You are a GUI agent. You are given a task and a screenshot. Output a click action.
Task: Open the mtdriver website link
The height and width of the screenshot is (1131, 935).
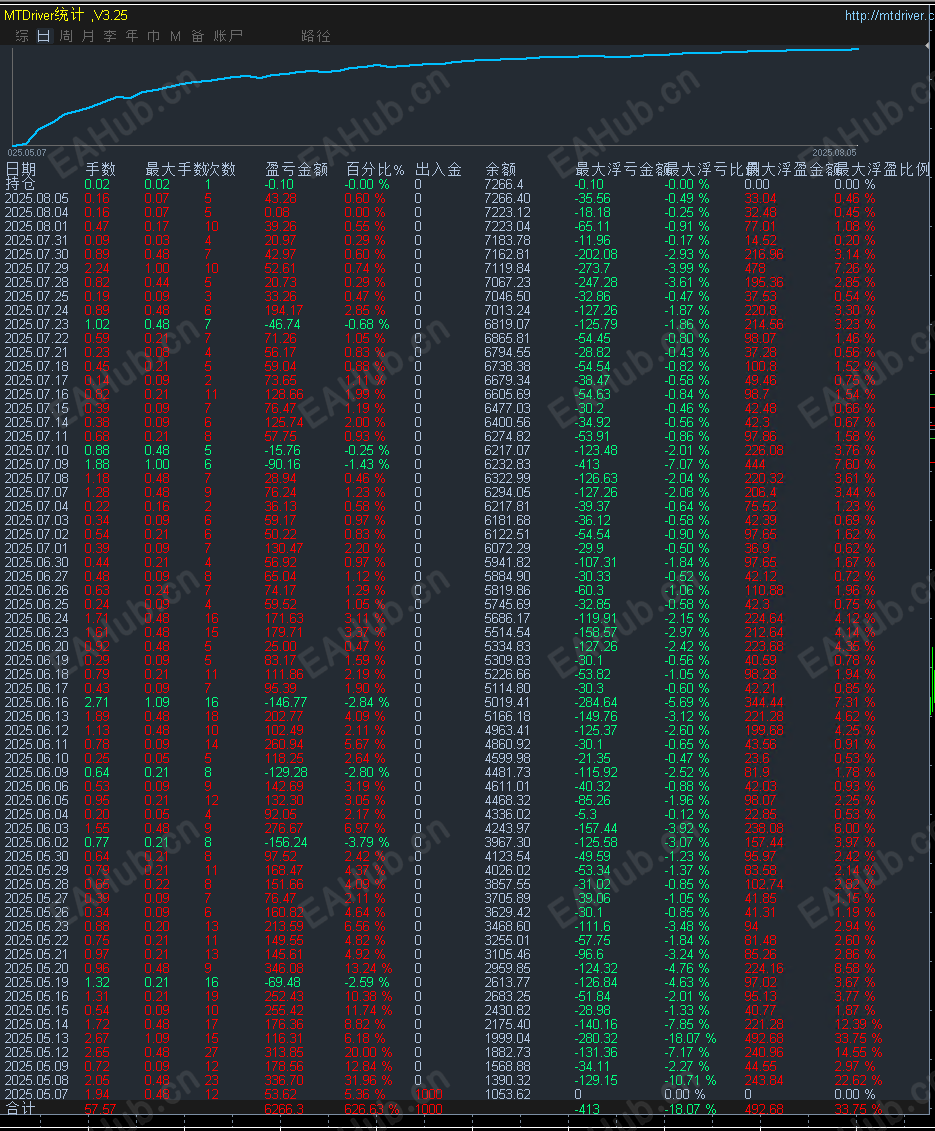point(887,13)
